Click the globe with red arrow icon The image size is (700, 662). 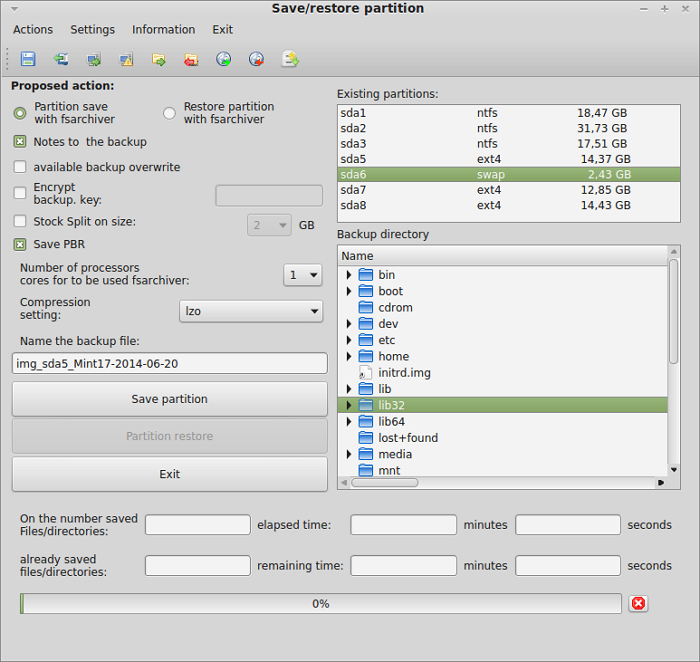(257, 59)
